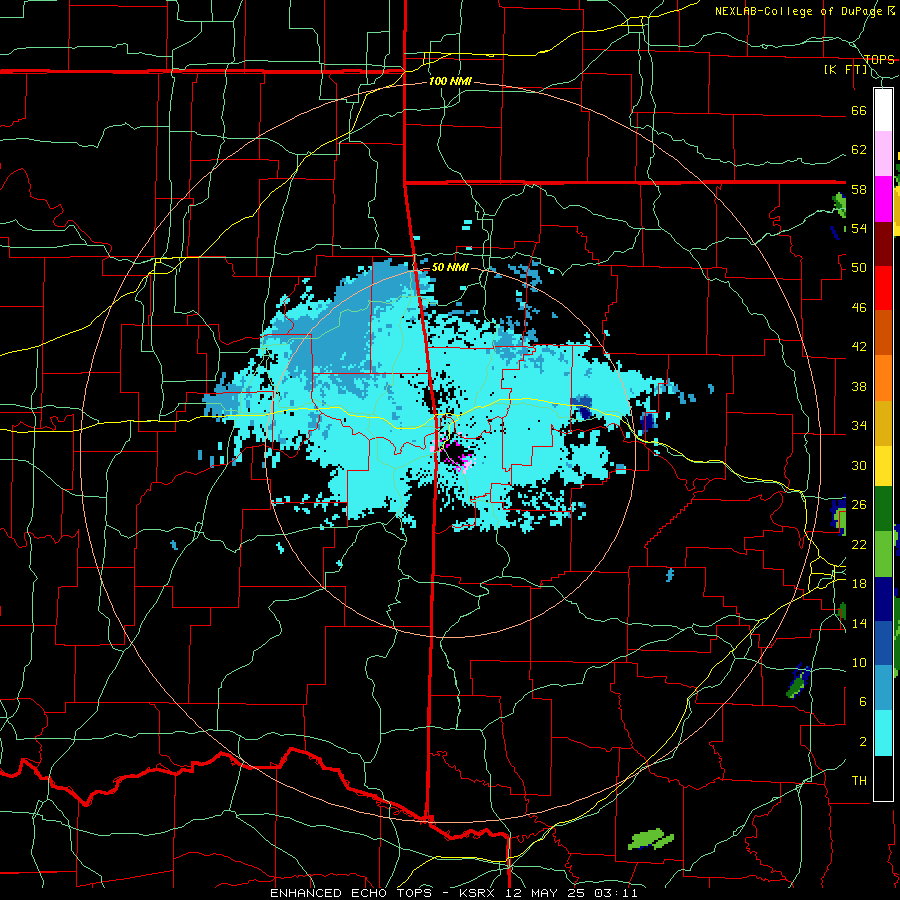Click the 'TOPS' legend heading
Image resolution: width=900 pixels, height=900 pixels.
pyautogui.click(x=879, y=59)
